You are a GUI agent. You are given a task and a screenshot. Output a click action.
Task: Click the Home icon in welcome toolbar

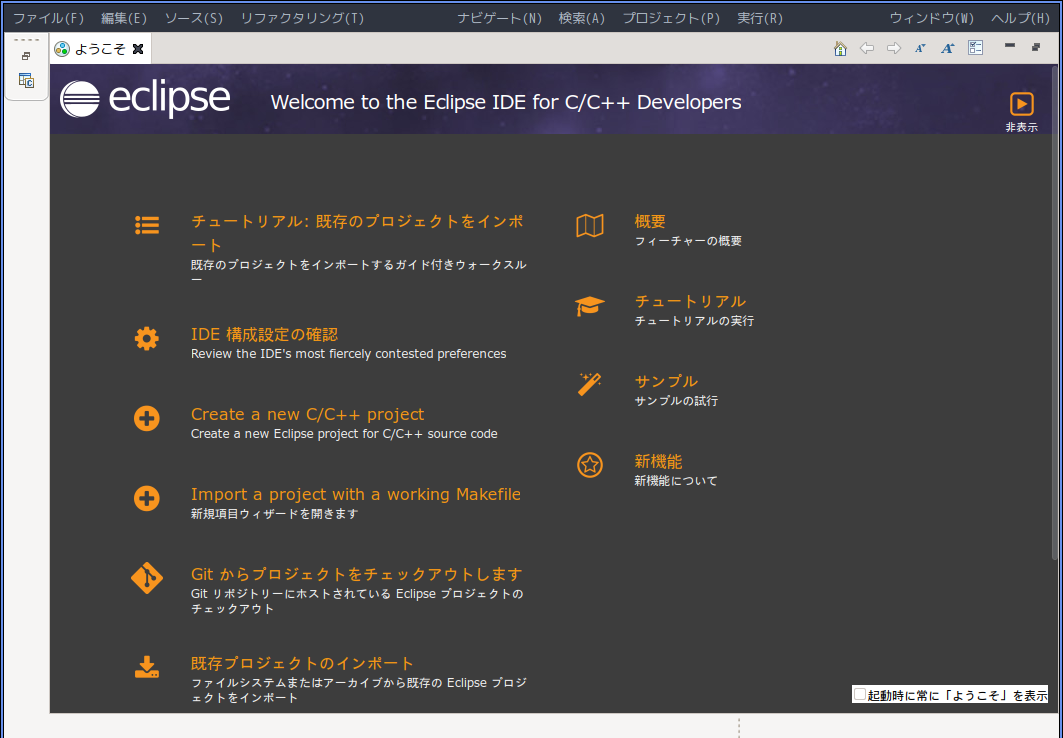(x=840, y=48)
